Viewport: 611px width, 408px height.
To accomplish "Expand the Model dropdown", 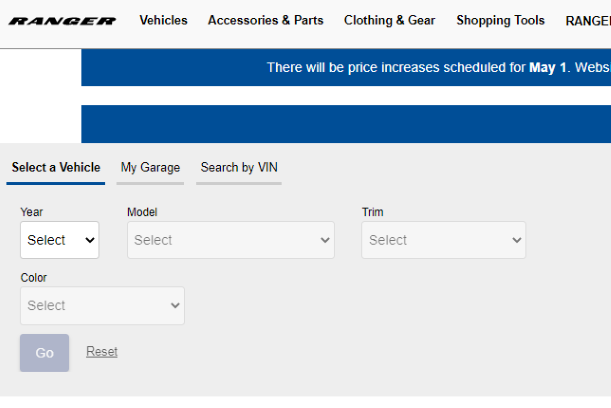I will (230, 240).
